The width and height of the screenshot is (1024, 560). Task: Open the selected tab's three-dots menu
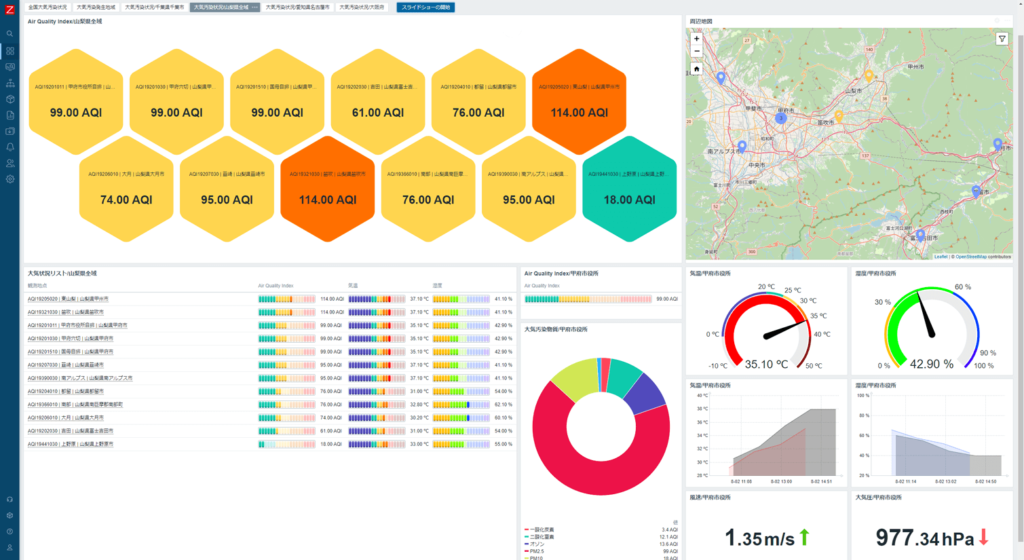(x=254, y=7)
